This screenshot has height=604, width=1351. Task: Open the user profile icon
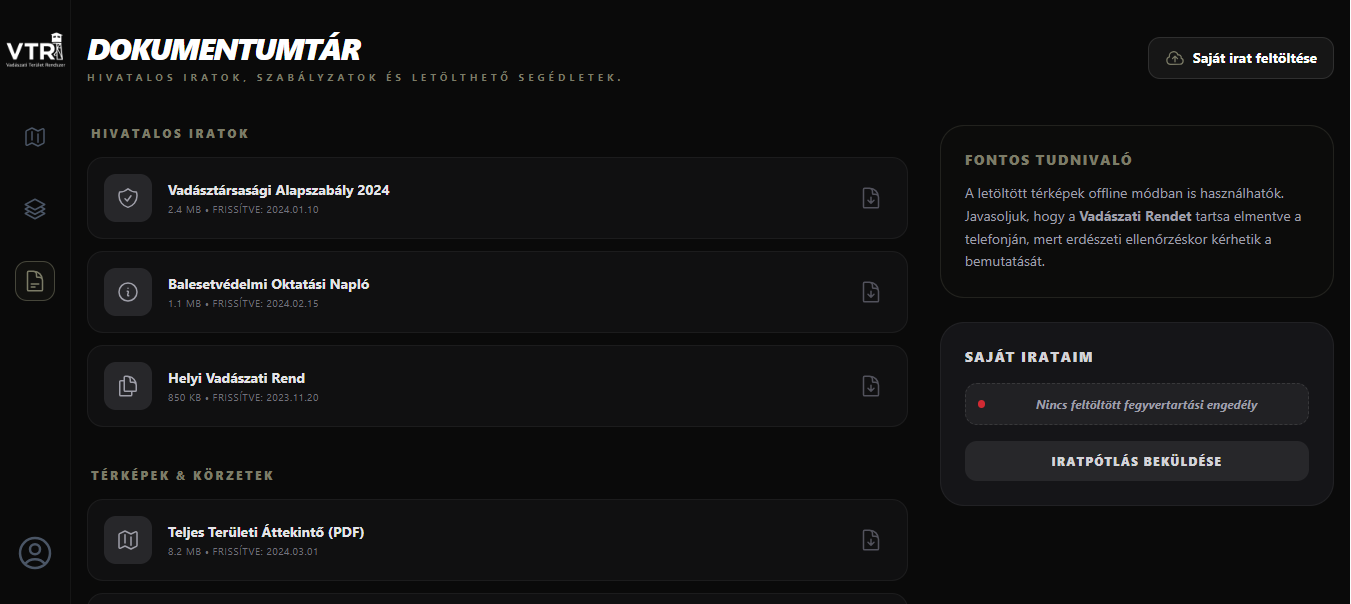35,553
